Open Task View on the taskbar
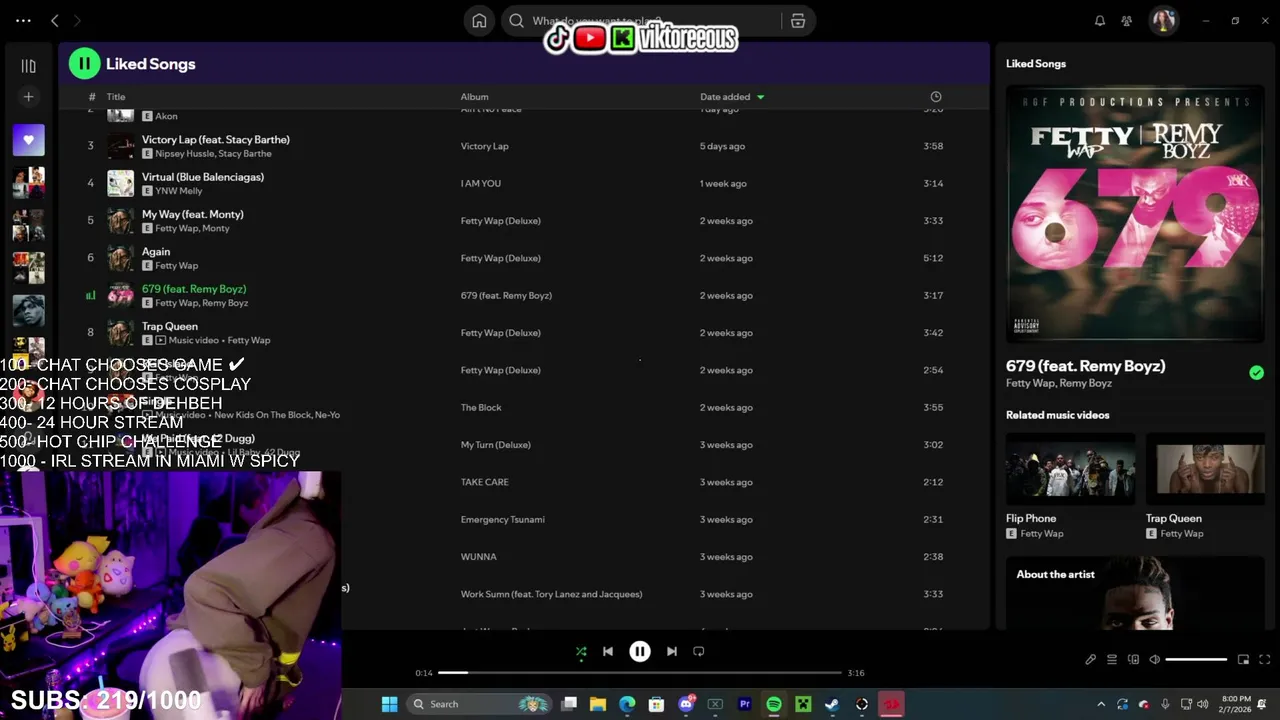Viewport: 1280px width, 720px height. click(x=569, y=704)
